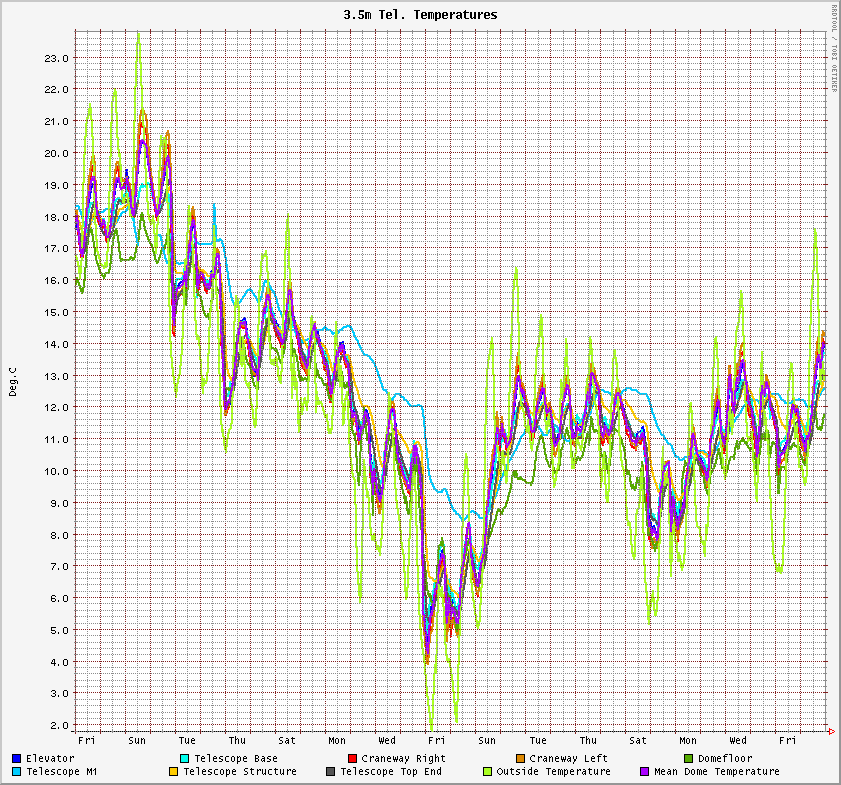This screenshot has width=841, height=785.
Task: Click the red arrow at x-axis end
Action: [x=831, y=732]
